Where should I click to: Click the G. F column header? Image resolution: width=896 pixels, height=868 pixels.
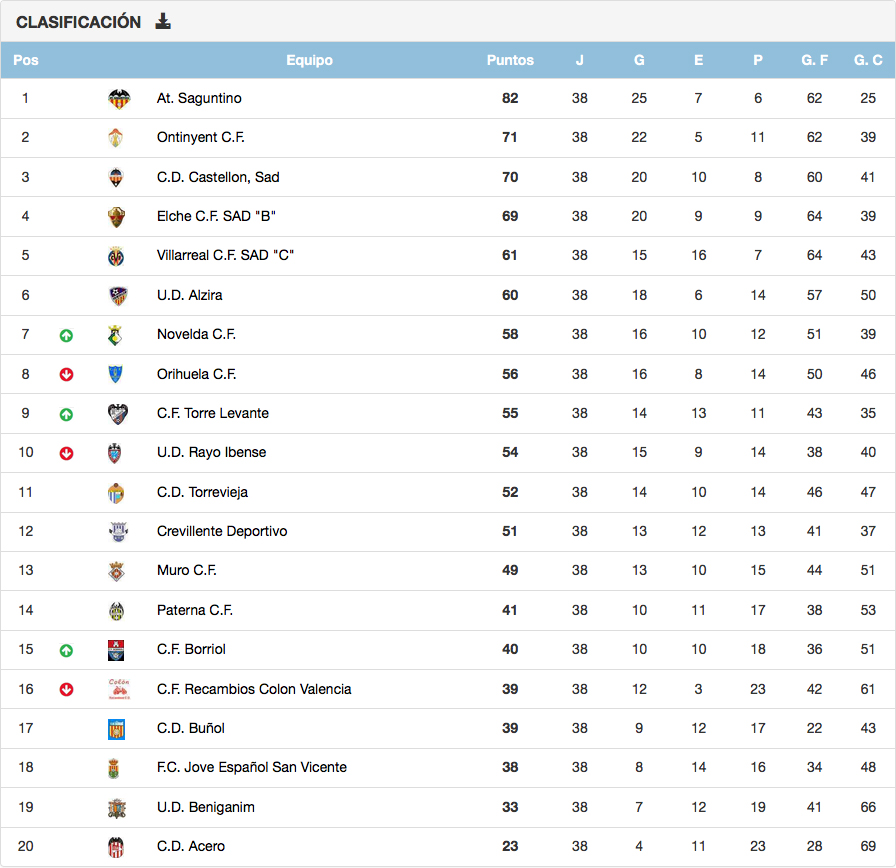point(814,60)
